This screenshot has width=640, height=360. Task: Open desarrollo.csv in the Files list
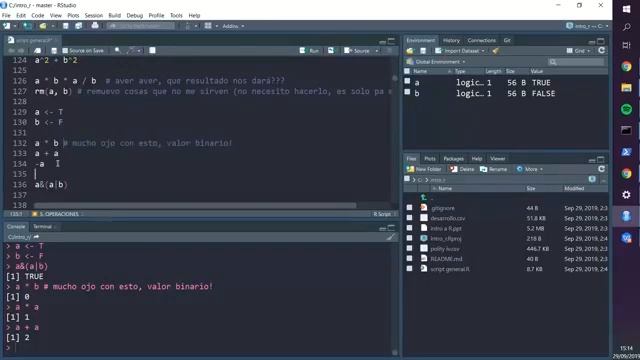click(447, 218)
